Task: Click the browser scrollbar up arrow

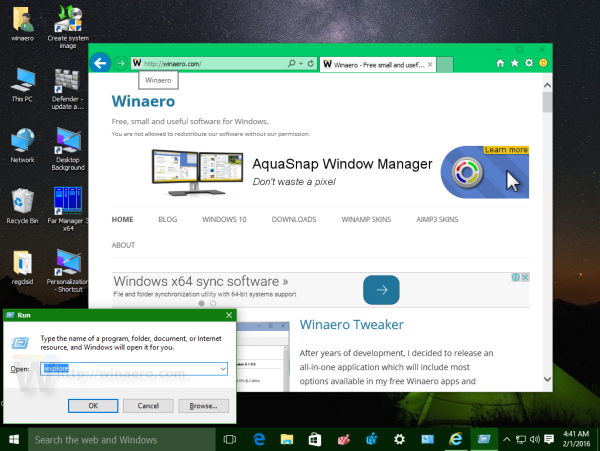Action: click(548, 85)
